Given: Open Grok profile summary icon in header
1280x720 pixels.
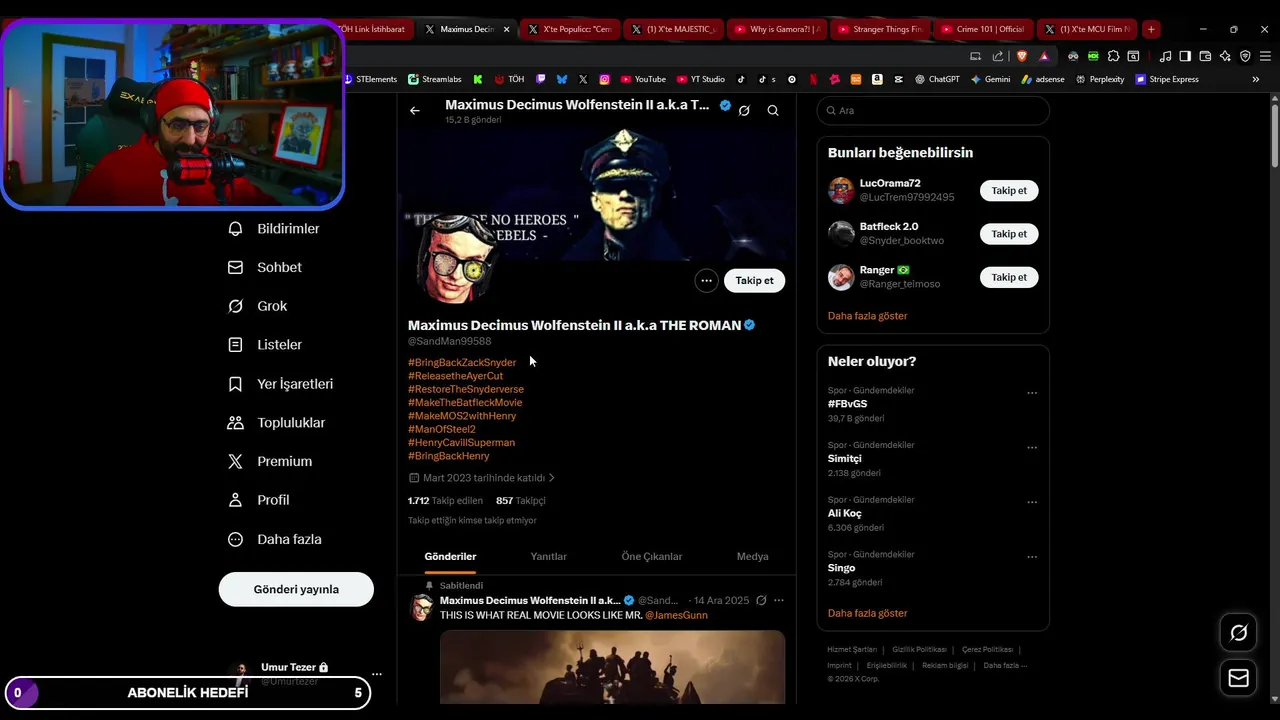Looking at the screenshot, I should pyautogui.click(x=744, y=111).
